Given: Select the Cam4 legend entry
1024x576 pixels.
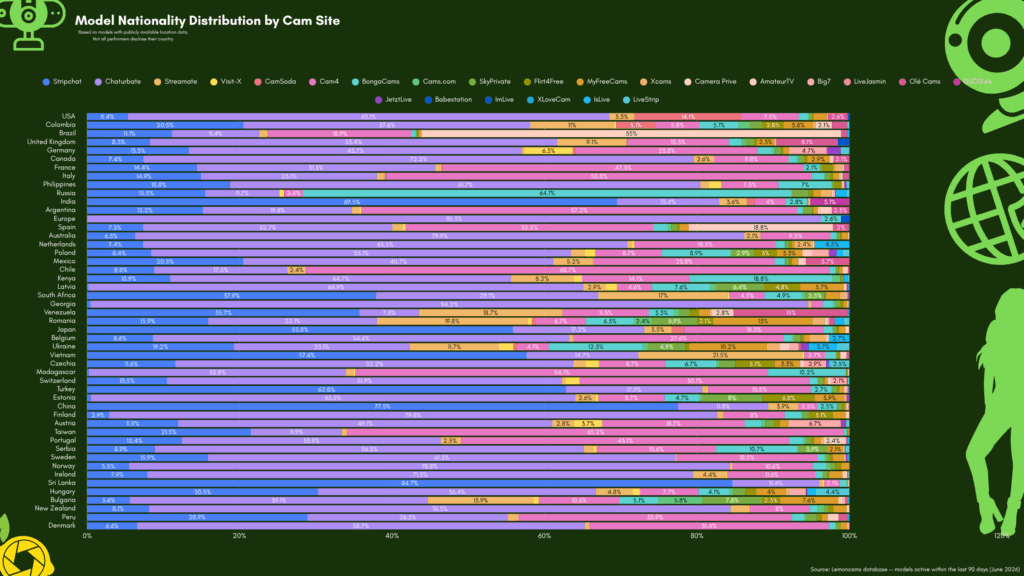Looking at the screenshot, I should coord(324,82).
